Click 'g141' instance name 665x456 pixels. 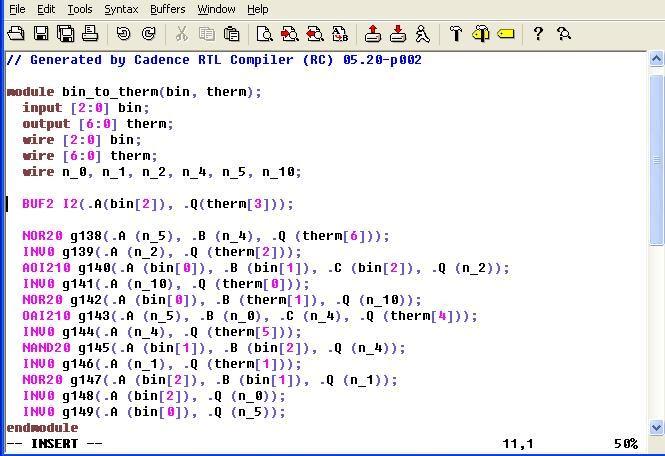(x=78, y=284)
